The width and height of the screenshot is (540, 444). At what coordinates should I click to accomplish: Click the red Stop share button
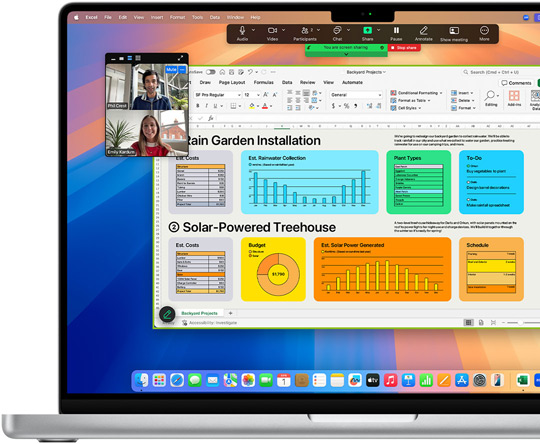pyautogui.click(x=404, y=48)
